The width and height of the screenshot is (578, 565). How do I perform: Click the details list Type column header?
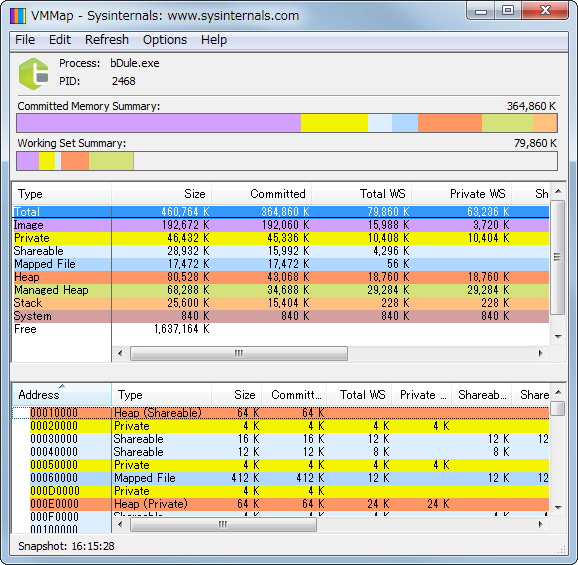point(161,395)
